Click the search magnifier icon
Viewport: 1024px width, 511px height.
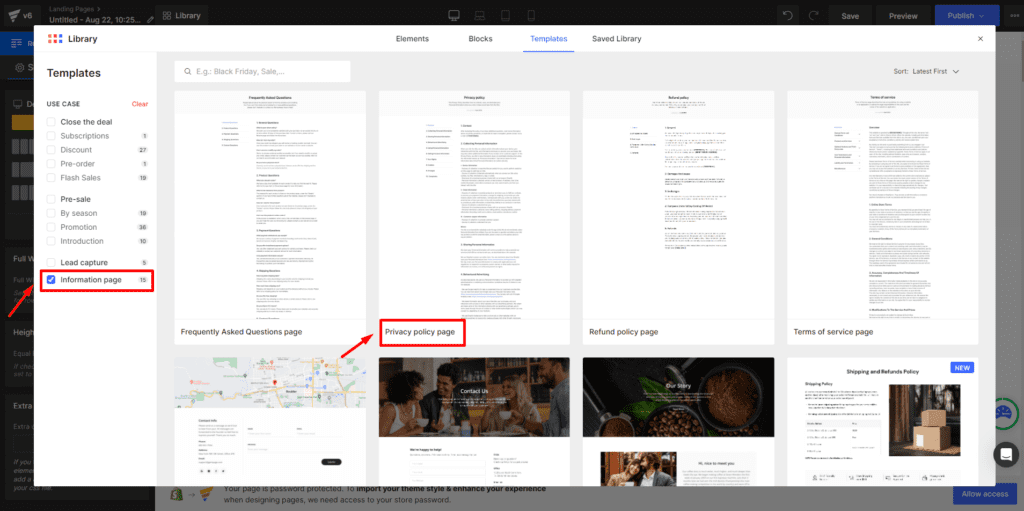click(187, 72)
